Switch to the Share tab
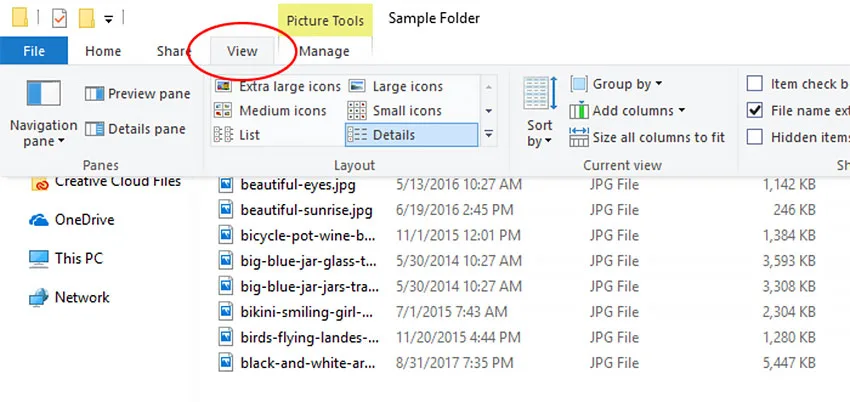This screenshot has width=850, height=402. point(173,51)
